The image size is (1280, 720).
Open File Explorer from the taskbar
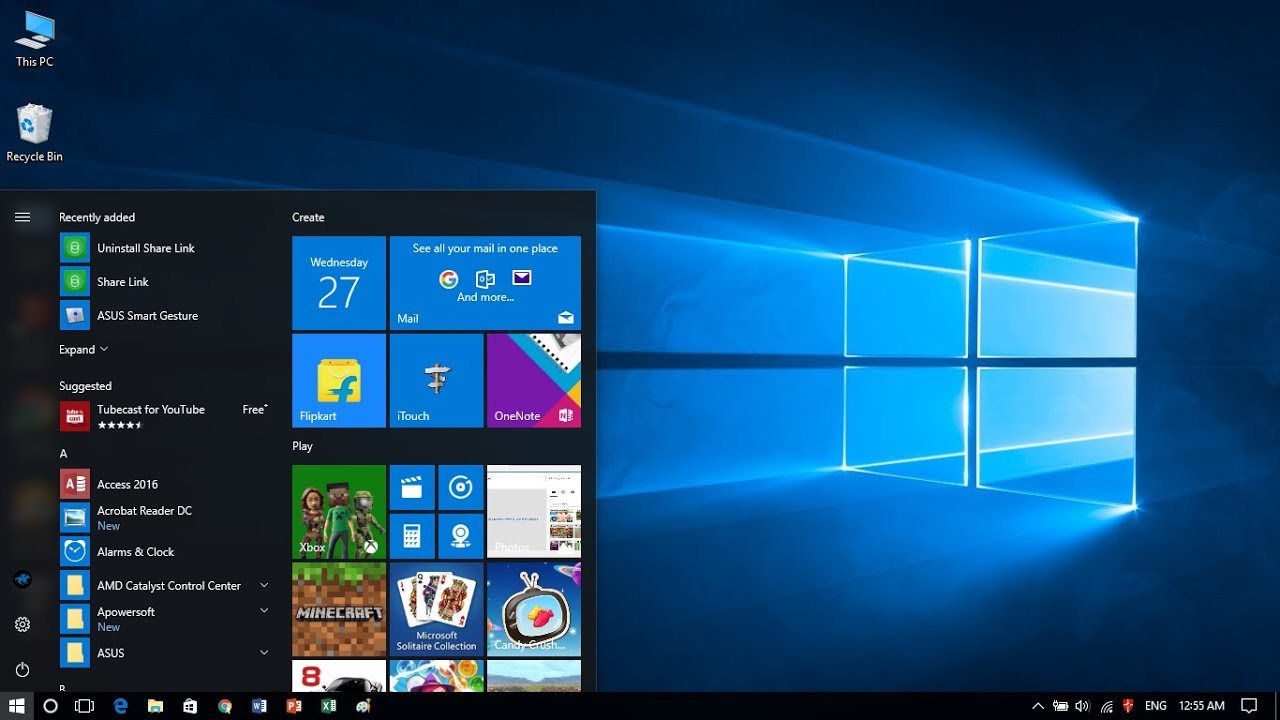pyautogui.click(x=156, y=706)
